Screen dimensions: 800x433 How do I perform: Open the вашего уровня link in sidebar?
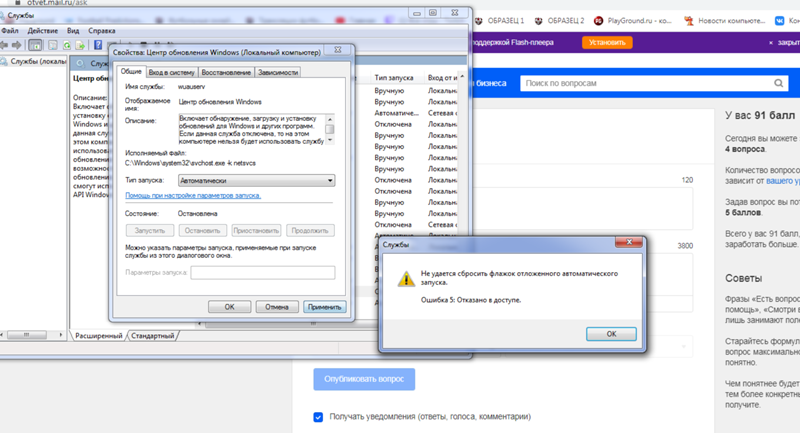pos(783,181)
